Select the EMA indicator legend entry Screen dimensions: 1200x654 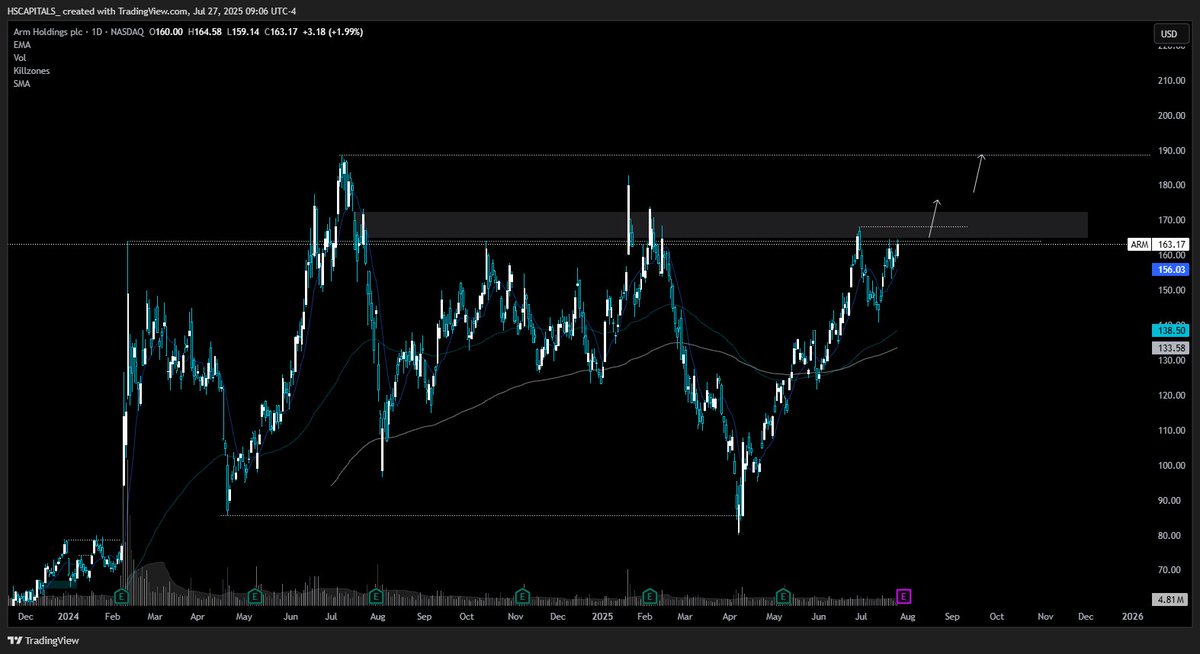click(x=21, y=45)
